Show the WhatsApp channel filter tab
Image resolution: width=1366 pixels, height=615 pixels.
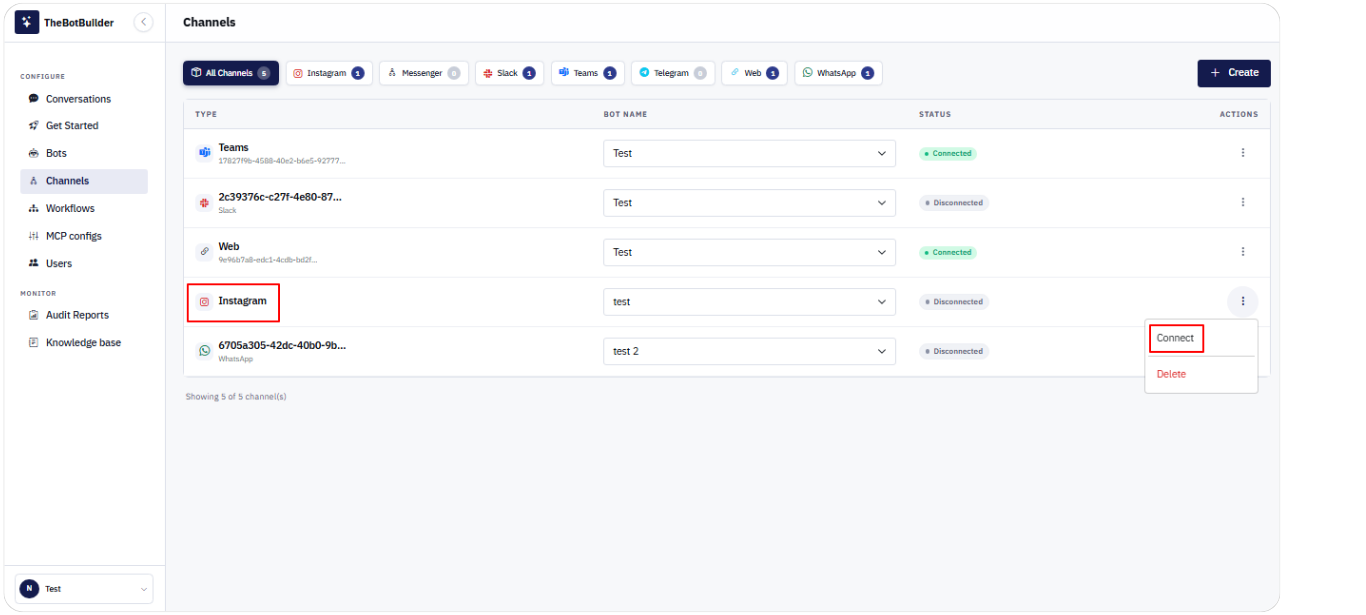coord(838,73)
